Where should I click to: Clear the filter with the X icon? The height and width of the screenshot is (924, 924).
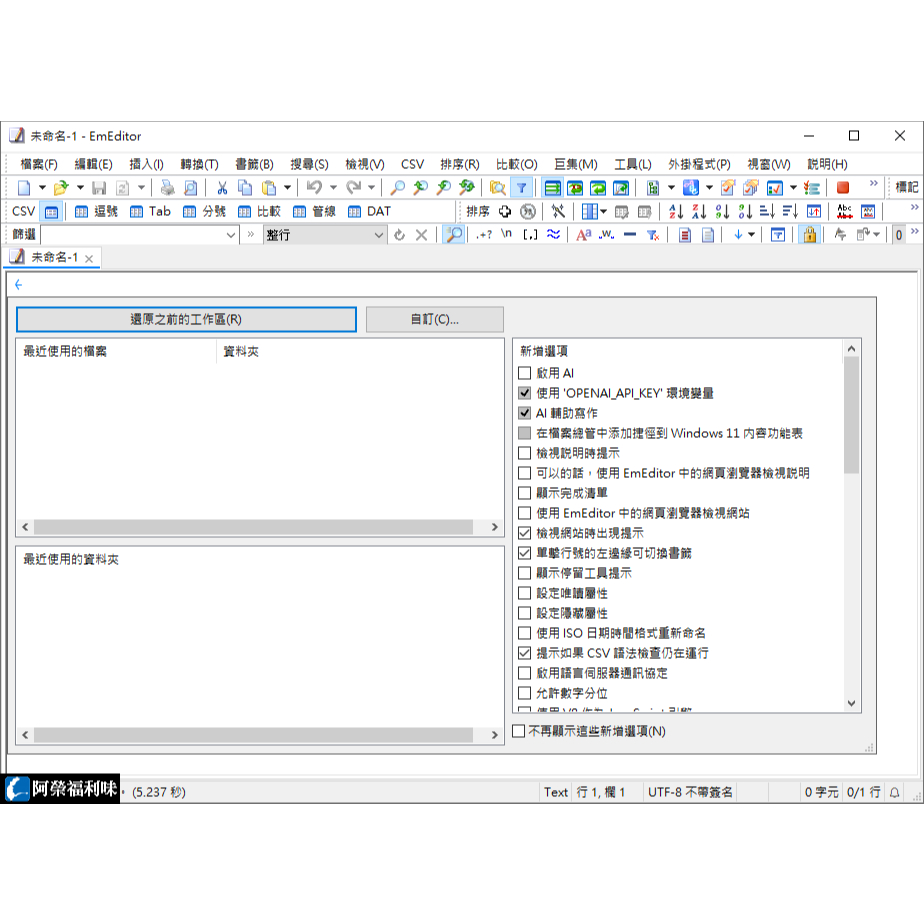(x=421, y=235)
